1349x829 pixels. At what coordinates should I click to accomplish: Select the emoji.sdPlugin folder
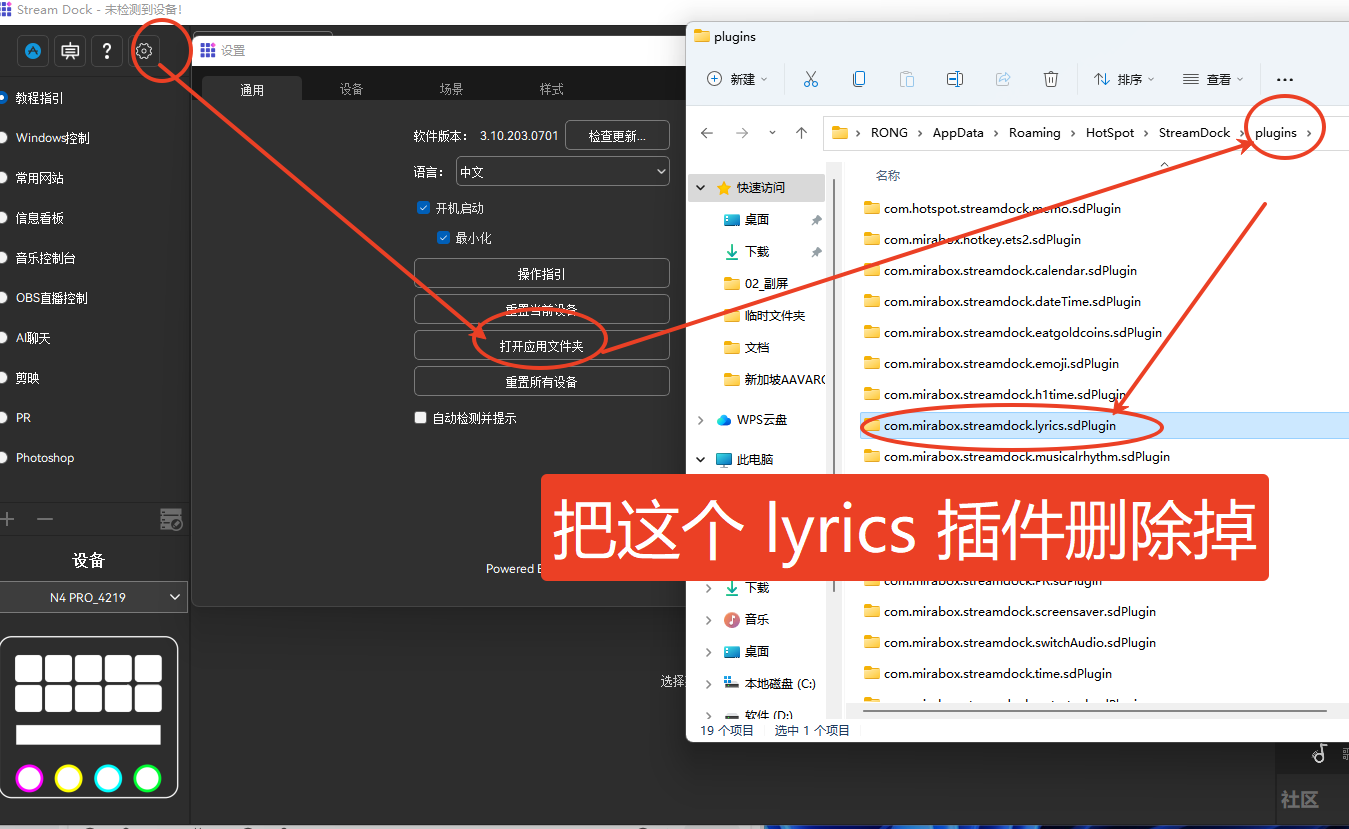(1001, 364)
